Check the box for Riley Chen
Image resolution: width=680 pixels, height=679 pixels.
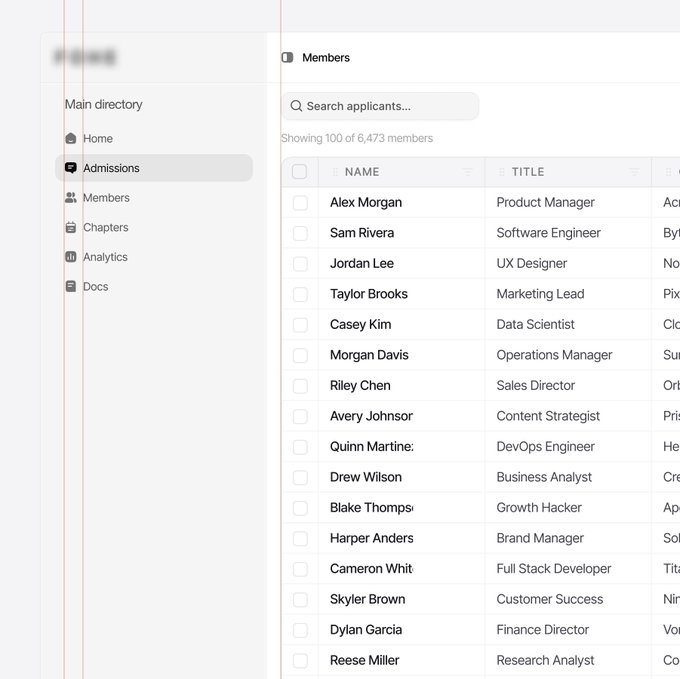300,385
